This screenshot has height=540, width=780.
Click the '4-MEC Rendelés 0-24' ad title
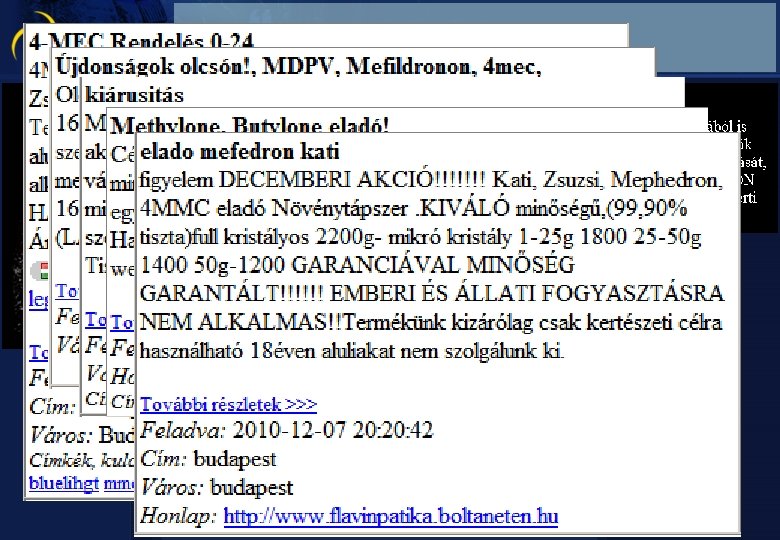click(142, 41)
